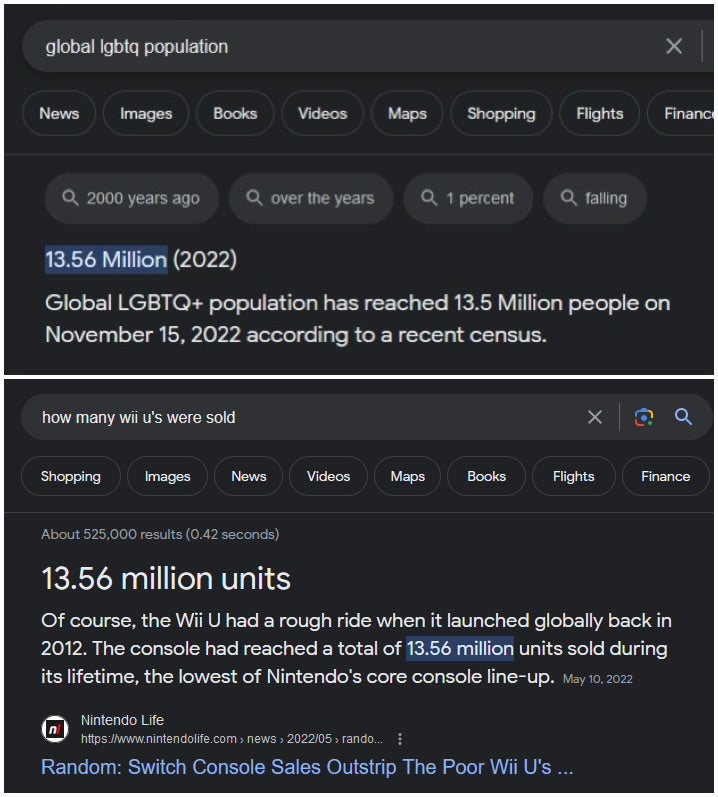Screen dimensions: 718x797
Task: Clear the 'global lgbtq population' search text
Action: point(674,46)
